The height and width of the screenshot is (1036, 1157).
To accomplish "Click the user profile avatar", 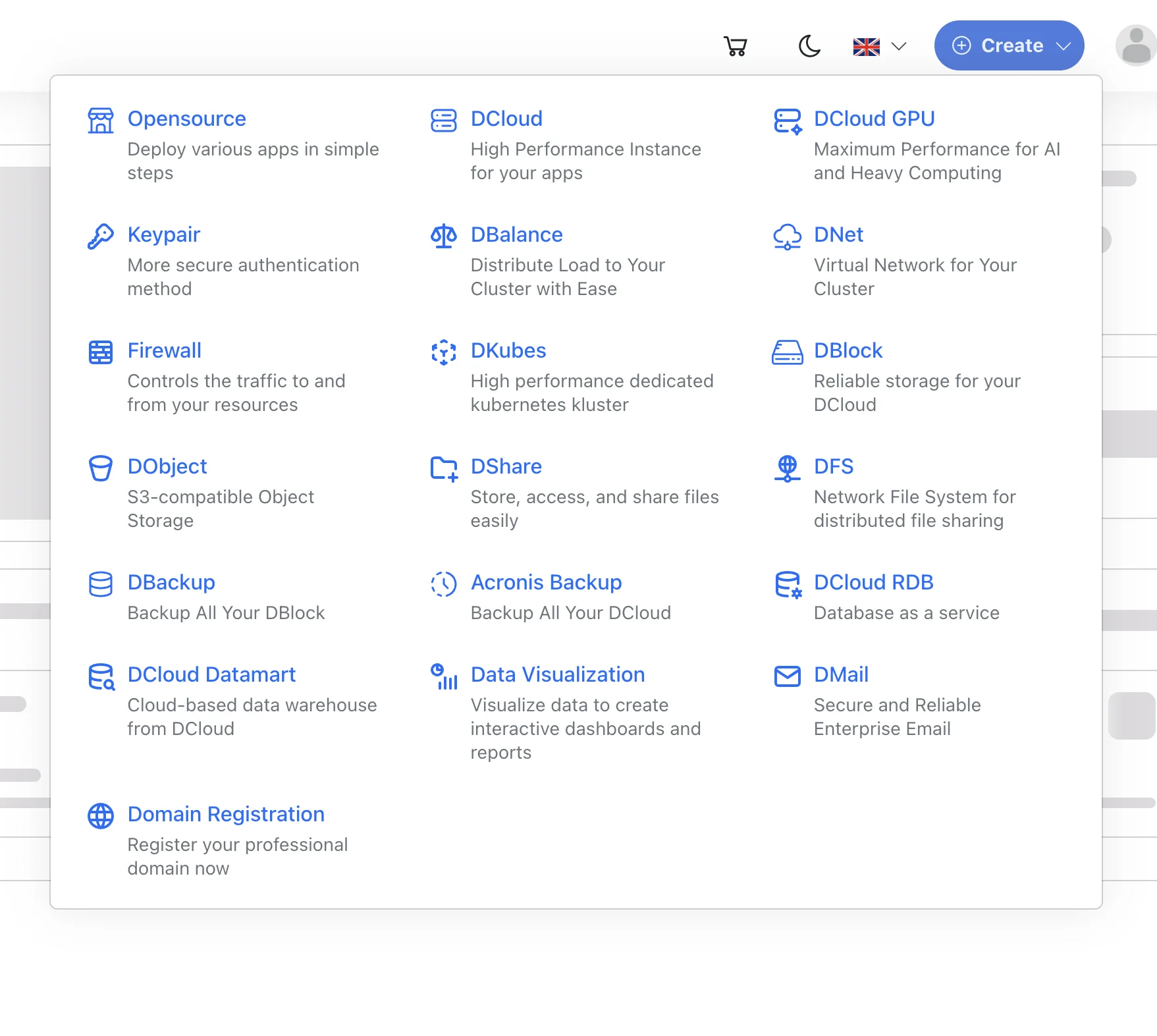I will (x=1135, y=46).
